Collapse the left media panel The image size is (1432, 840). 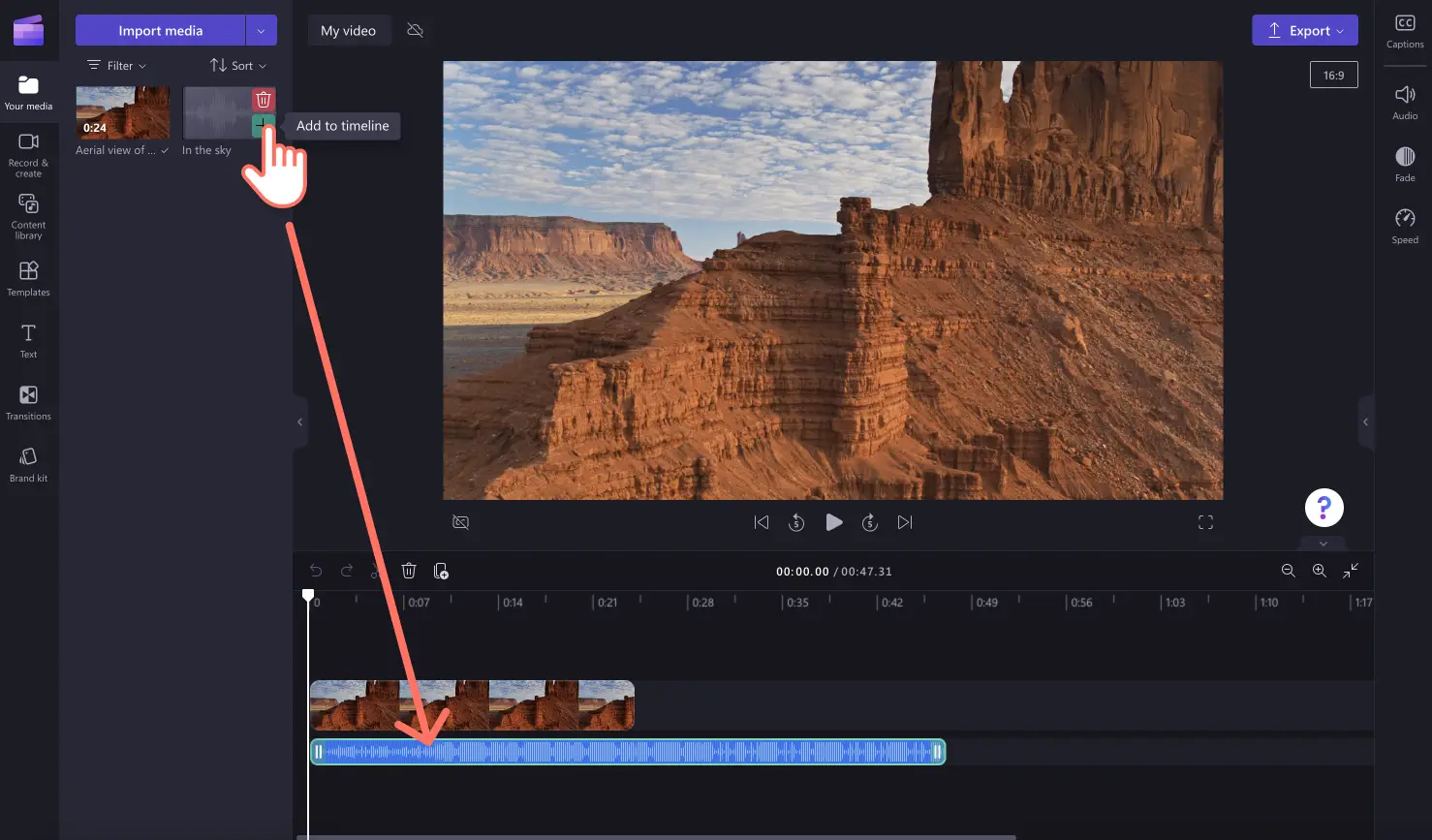coord(299,421)
